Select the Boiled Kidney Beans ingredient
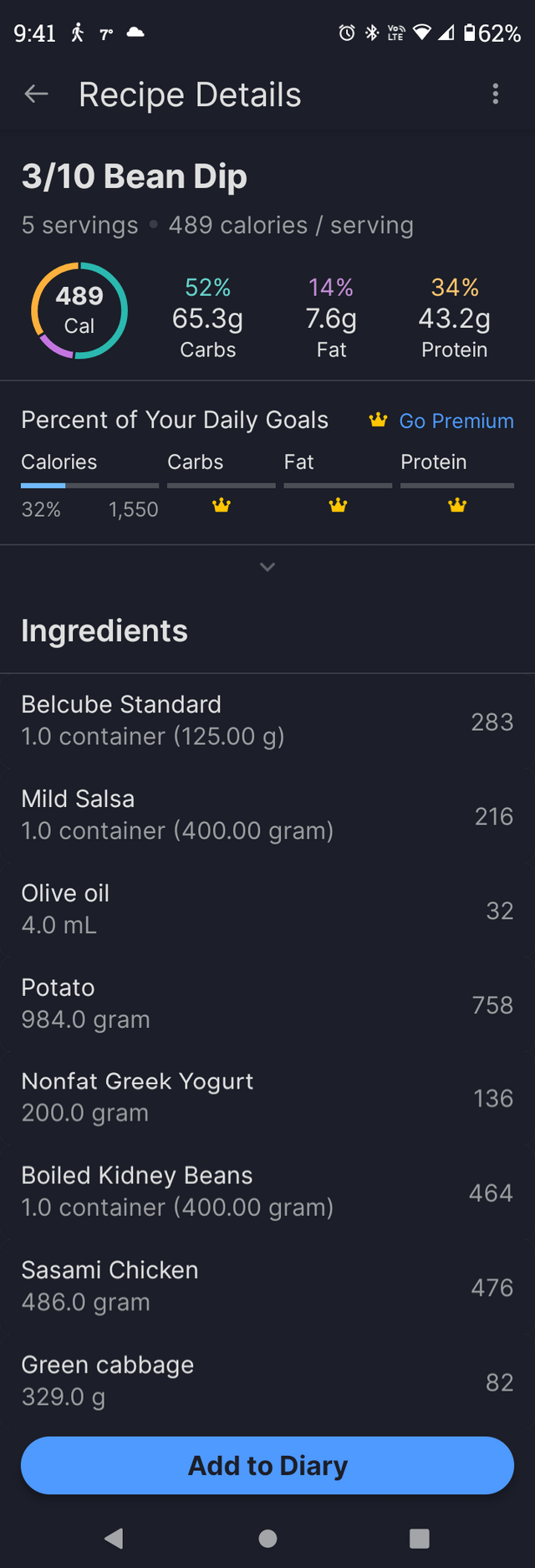The image size is (535, 1568). 267,1192
